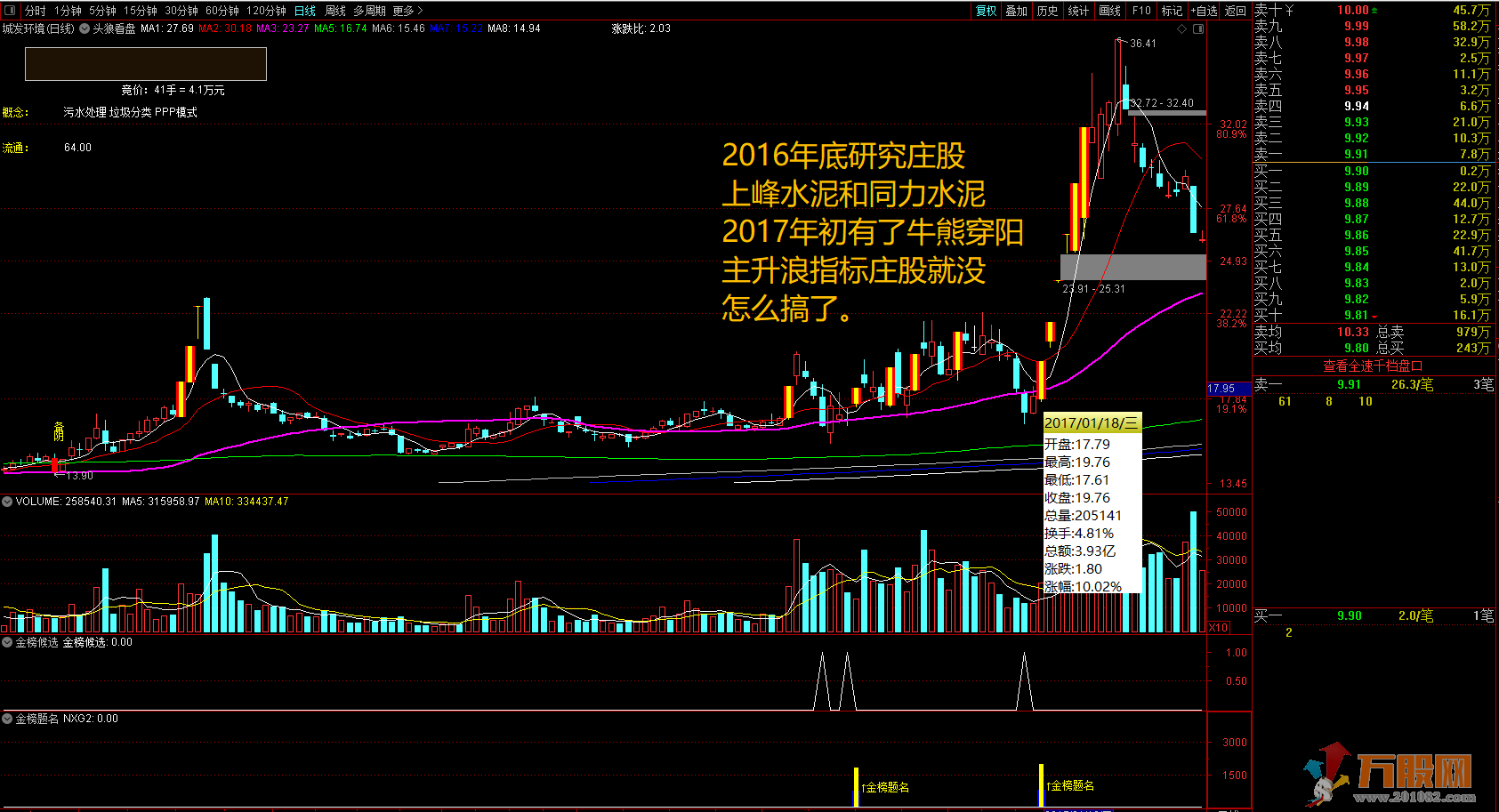The width and height of the screenshot is (1499, 812).
Task: Click the 总买 243万 total
Action: (1434, 348)
